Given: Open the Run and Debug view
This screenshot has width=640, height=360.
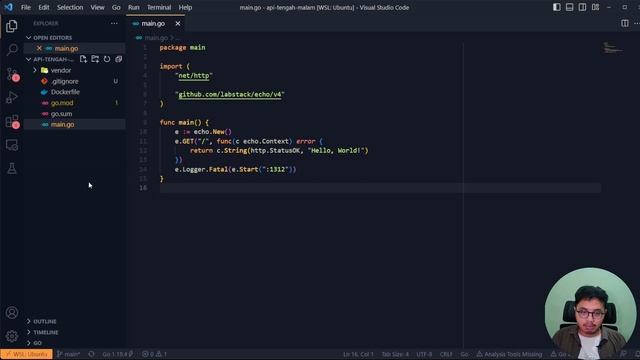Looking at the screenshot, I should click(x=12, y=98).
